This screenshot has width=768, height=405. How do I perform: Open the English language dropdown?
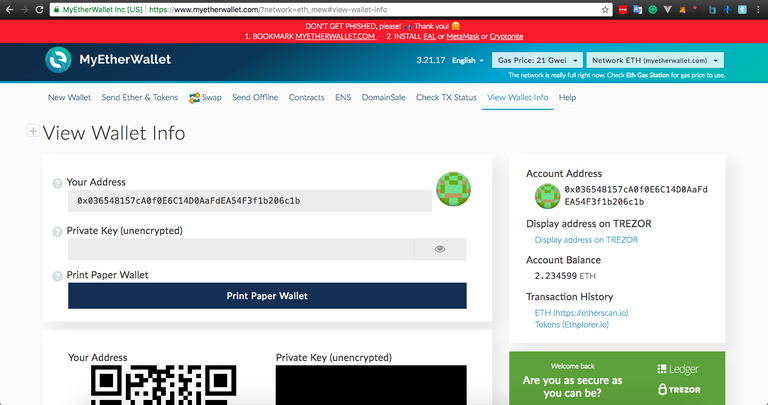(468, 60)
